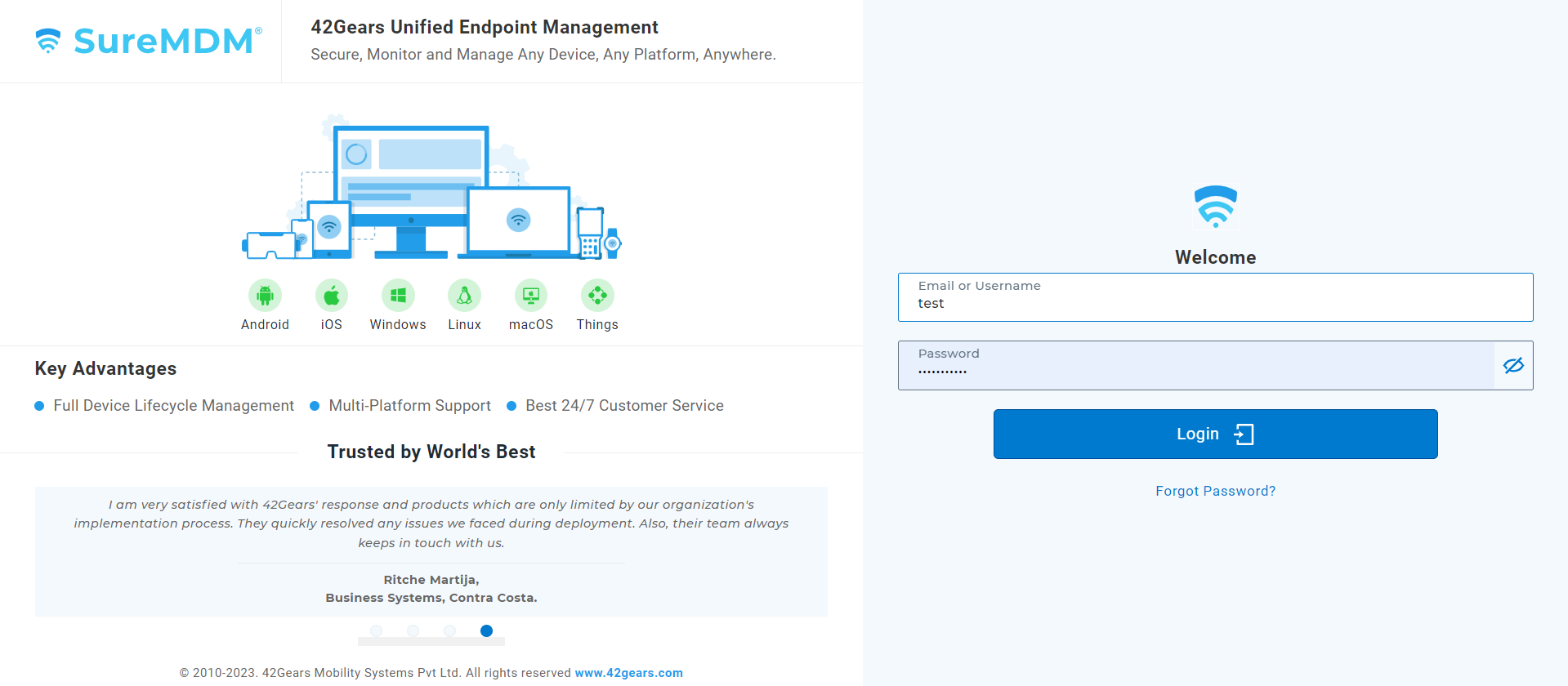Select the first testimonial carousel dot
Viewport: 1568px width, 686px height.
point(376,630)
